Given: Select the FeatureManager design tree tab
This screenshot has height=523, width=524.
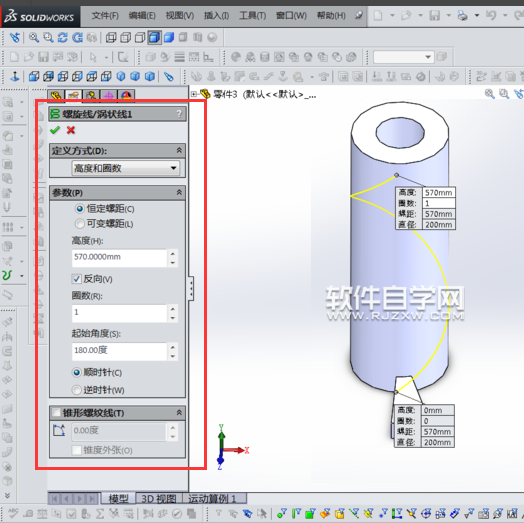Looking at the screenshot, I should (56, 96).
